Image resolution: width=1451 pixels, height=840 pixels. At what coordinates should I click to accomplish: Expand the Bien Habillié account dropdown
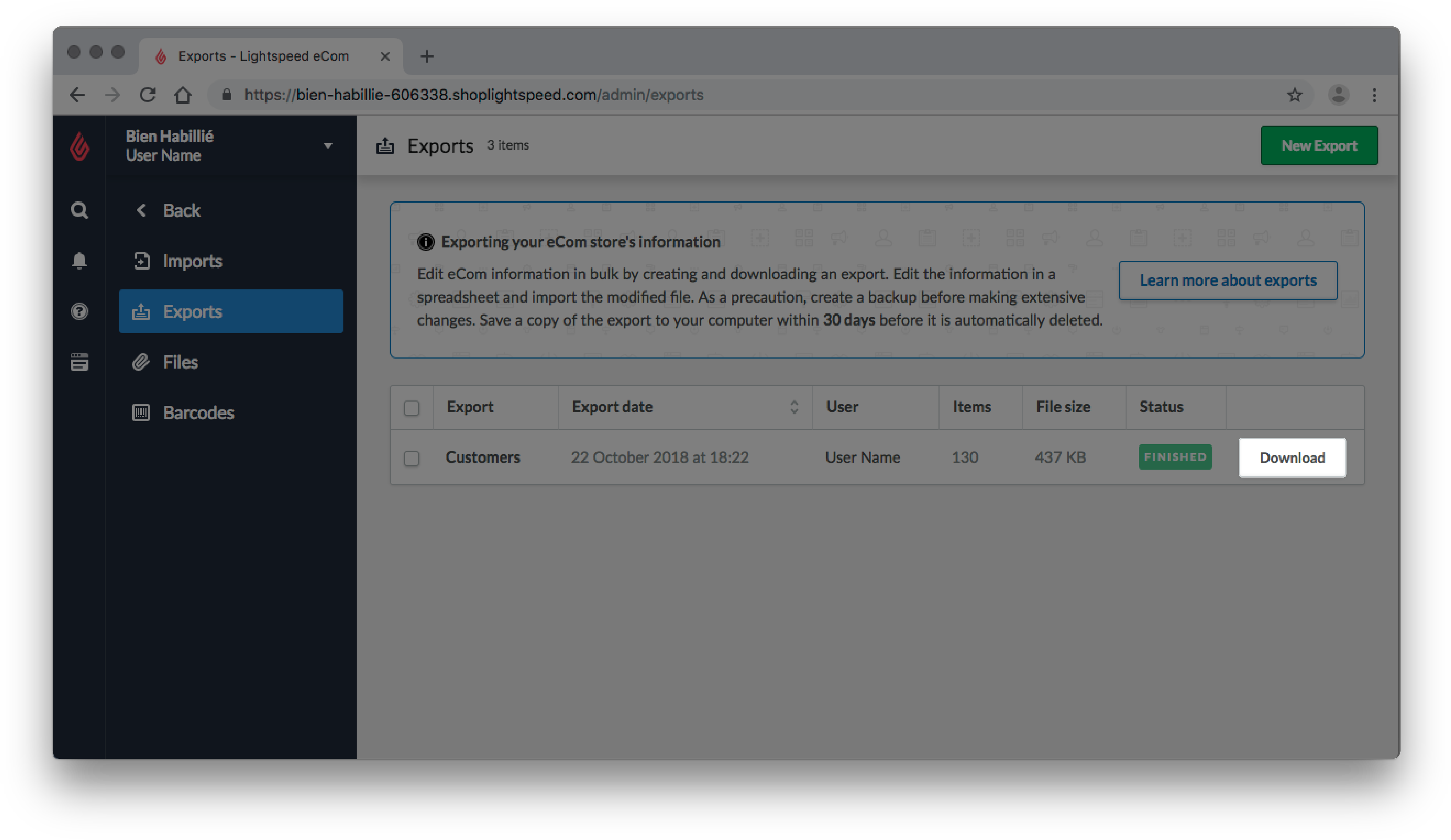click(x=328, y=146)
